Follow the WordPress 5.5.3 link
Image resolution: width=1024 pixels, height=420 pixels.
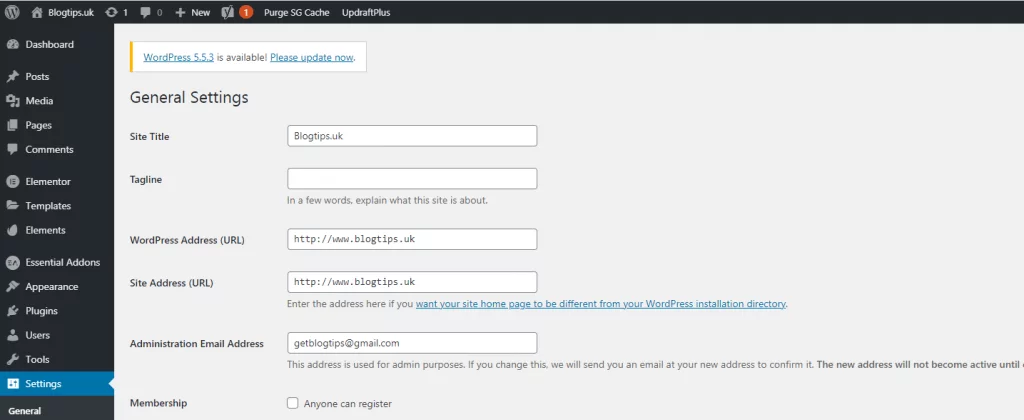(178, 57)
